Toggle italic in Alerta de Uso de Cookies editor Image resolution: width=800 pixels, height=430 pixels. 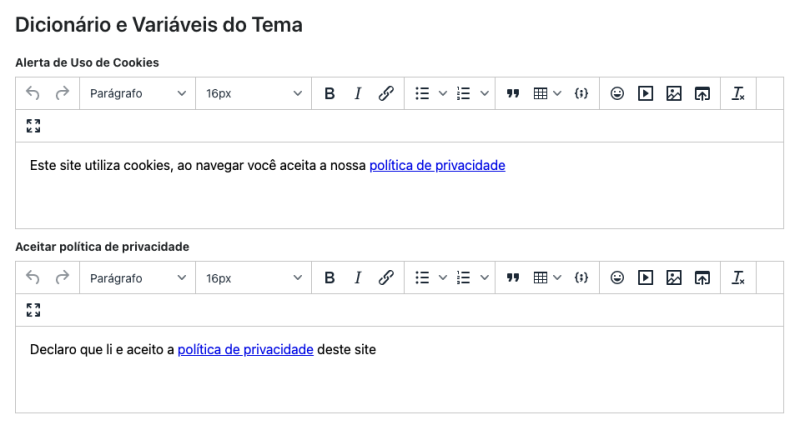[357, 94]
